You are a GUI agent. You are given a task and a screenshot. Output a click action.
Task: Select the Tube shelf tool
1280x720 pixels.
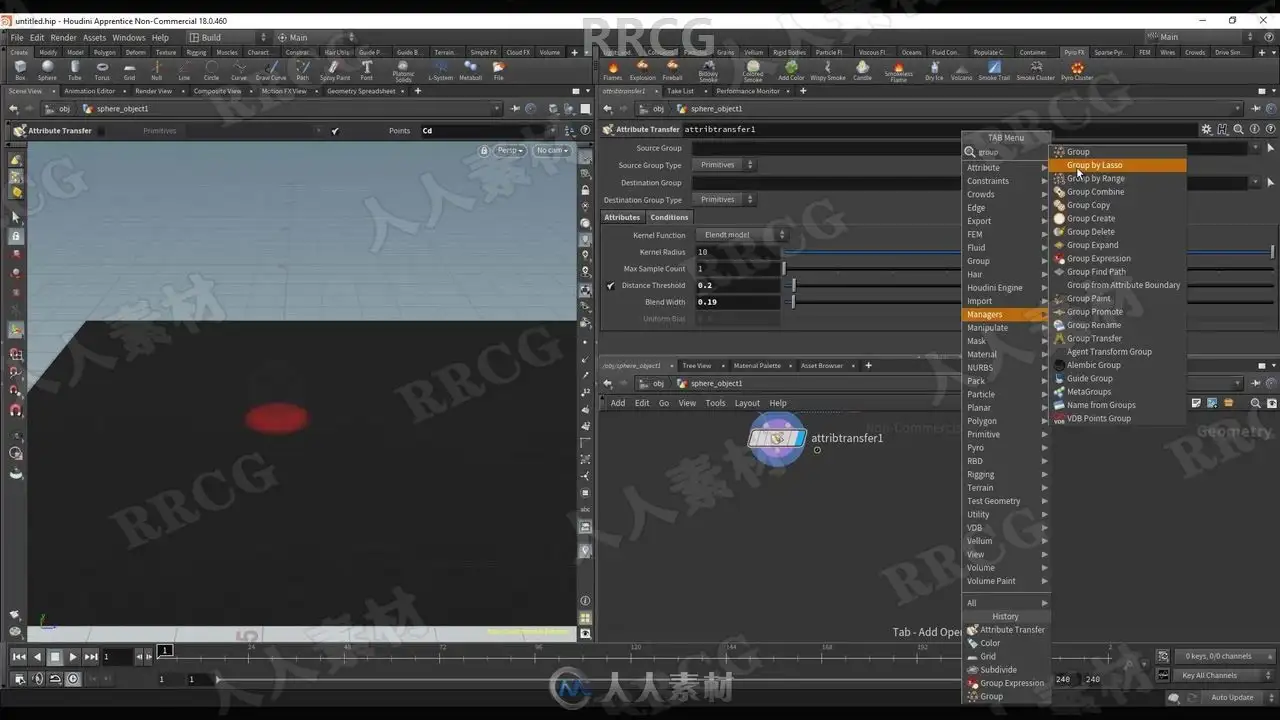[75, 70]
